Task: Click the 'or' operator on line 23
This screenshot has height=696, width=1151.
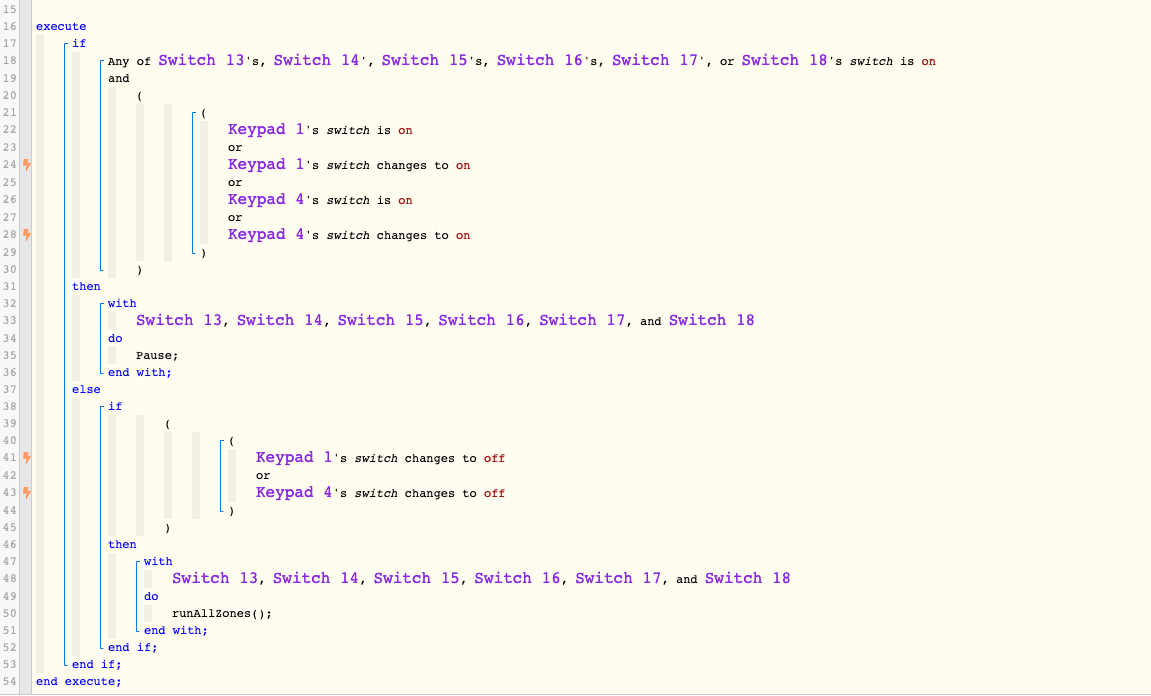Action: coord(235,148)
